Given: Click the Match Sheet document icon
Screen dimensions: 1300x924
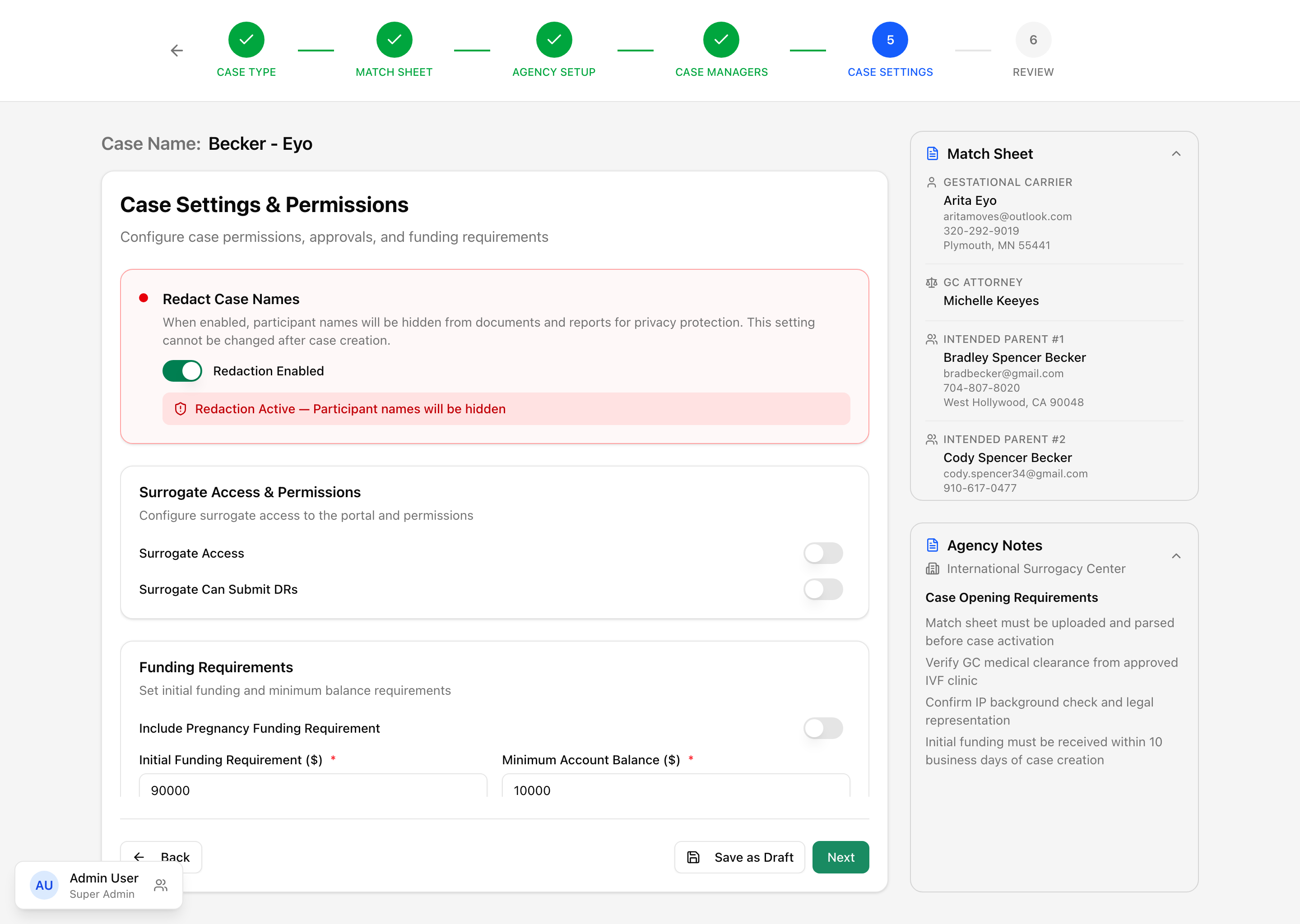Looking at the screenshot, I should pyautogui.click(x=932, y=153).
